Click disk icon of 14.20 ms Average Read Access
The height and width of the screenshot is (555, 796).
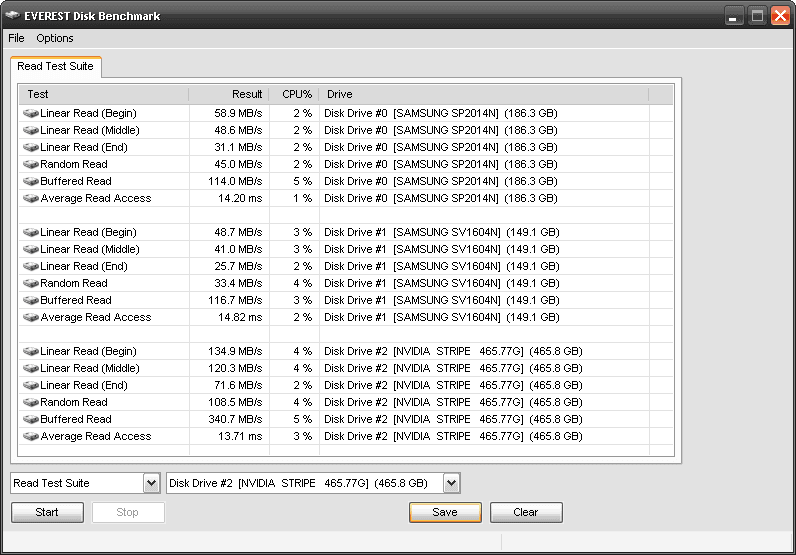pyautogui.click(x=31, y=198)
